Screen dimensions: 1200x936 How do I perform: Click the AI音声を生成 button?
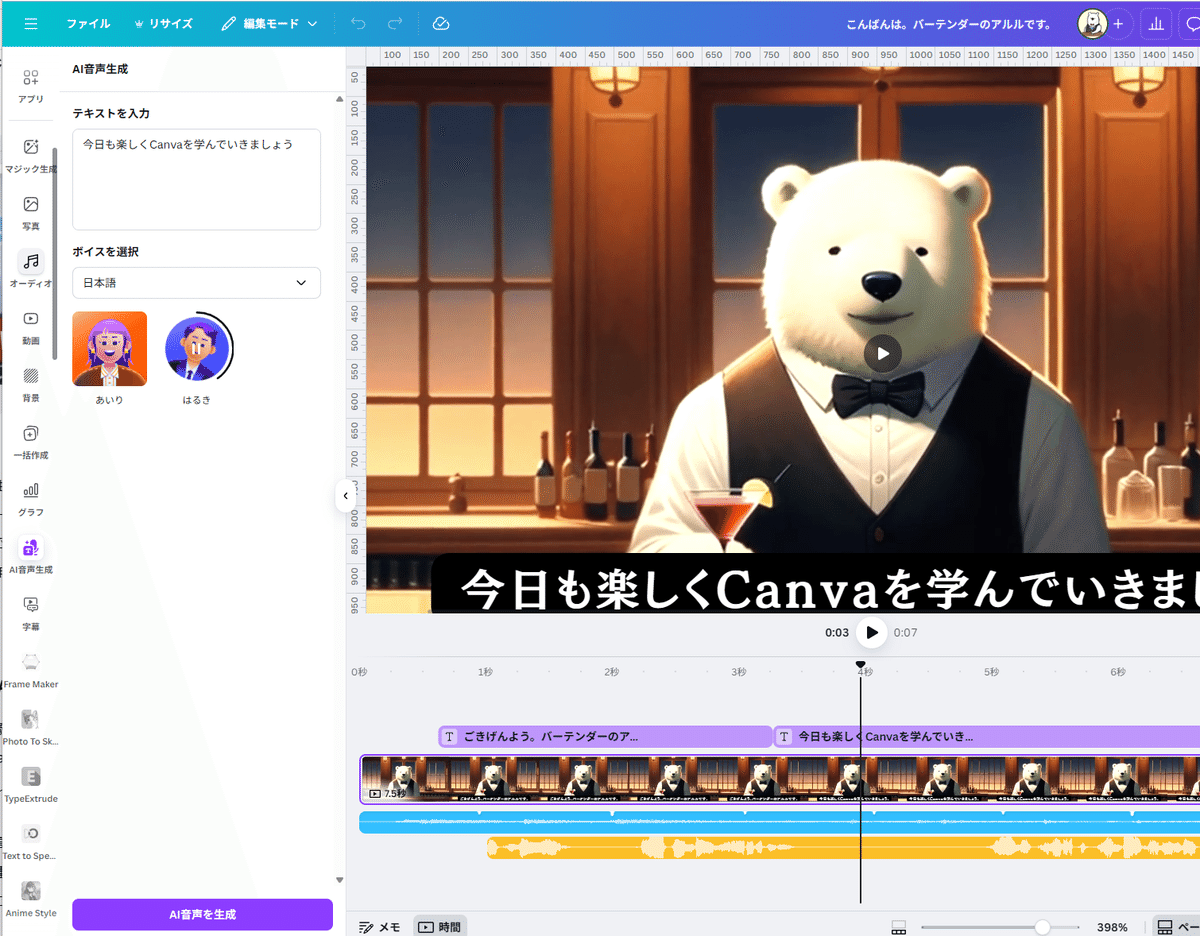coord(202,914)
